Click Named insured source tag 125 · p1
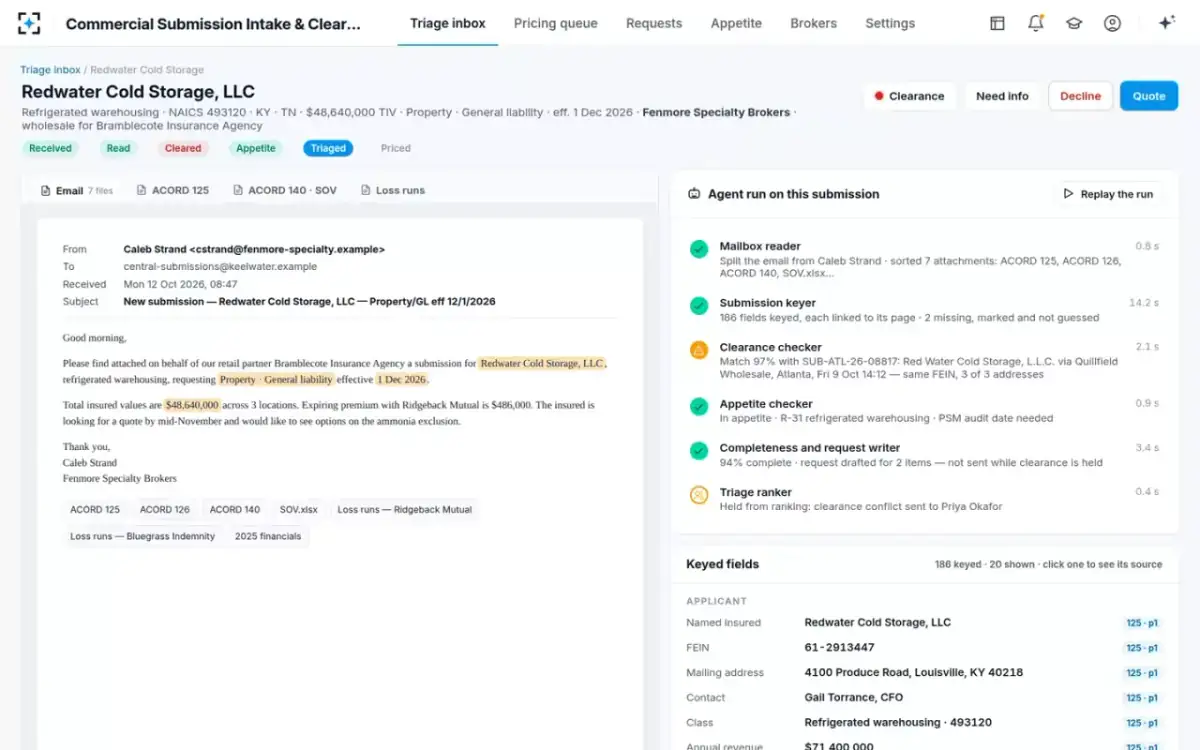Viewport: 1200px width, 750px height. click(x=1141, y=623)
